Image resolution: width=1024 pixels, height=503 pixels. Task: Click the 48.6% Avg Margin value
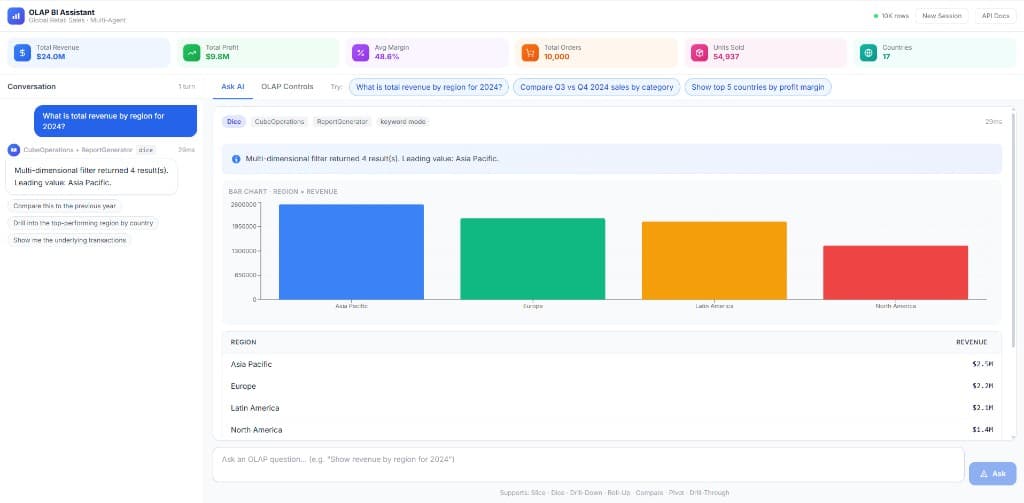click(x=387, y=57)
